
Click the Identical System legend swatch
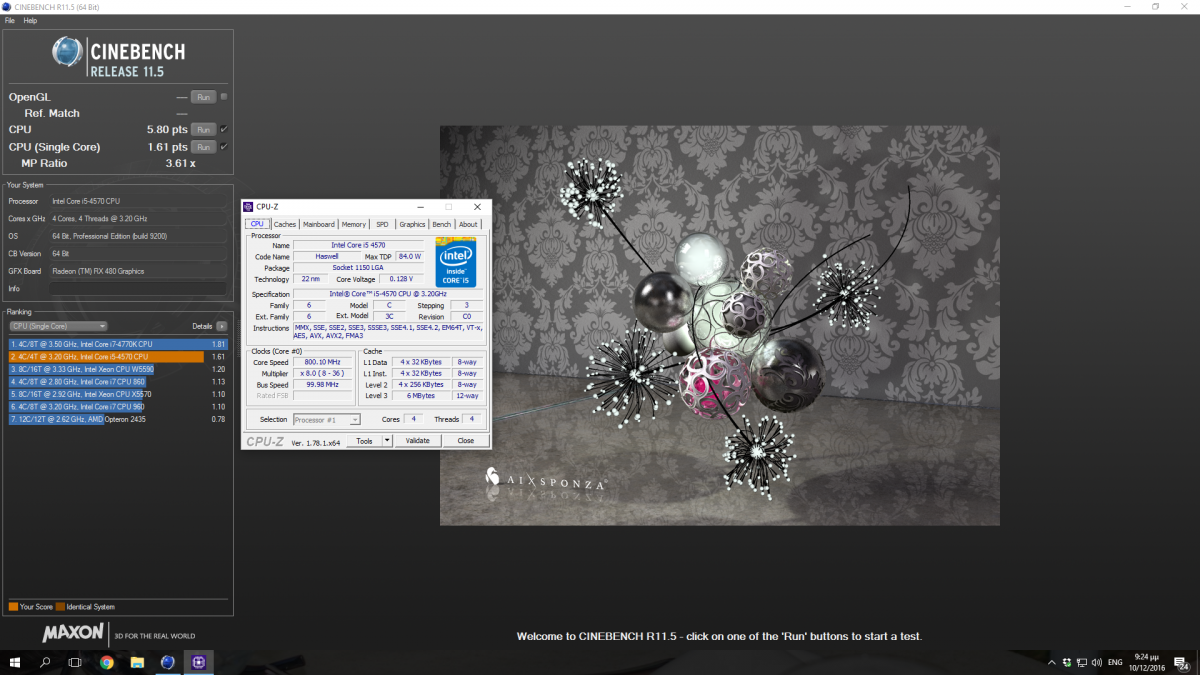point(60,606)
